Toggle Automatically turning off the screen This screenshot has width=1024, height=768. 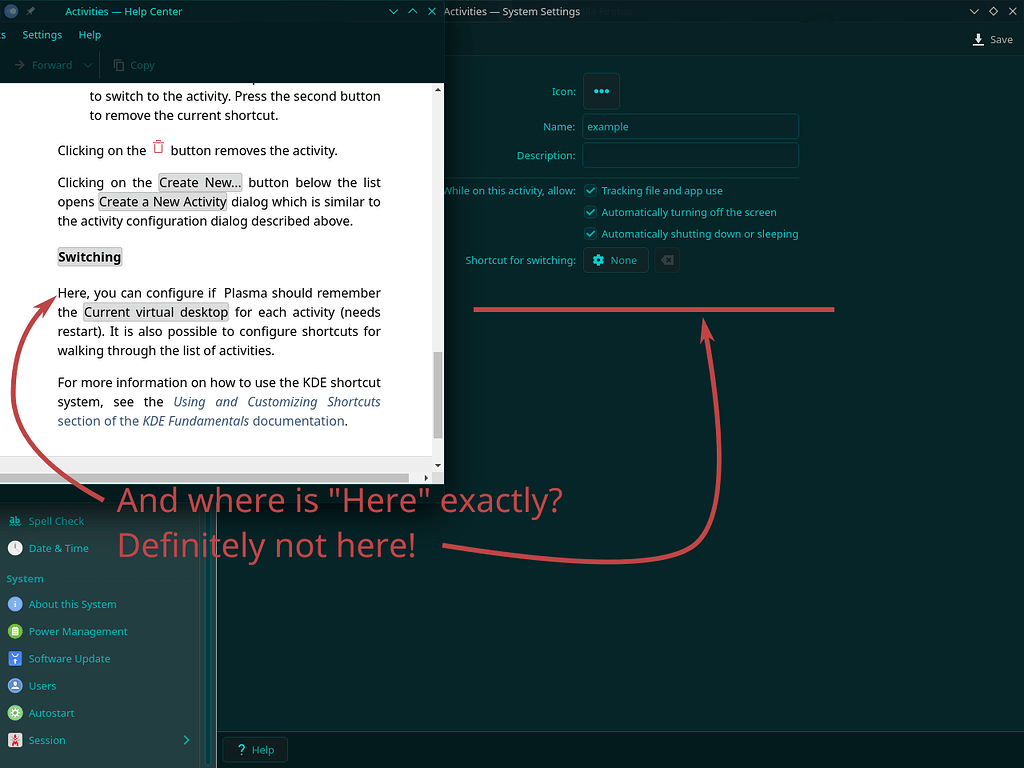coord(590,212)
